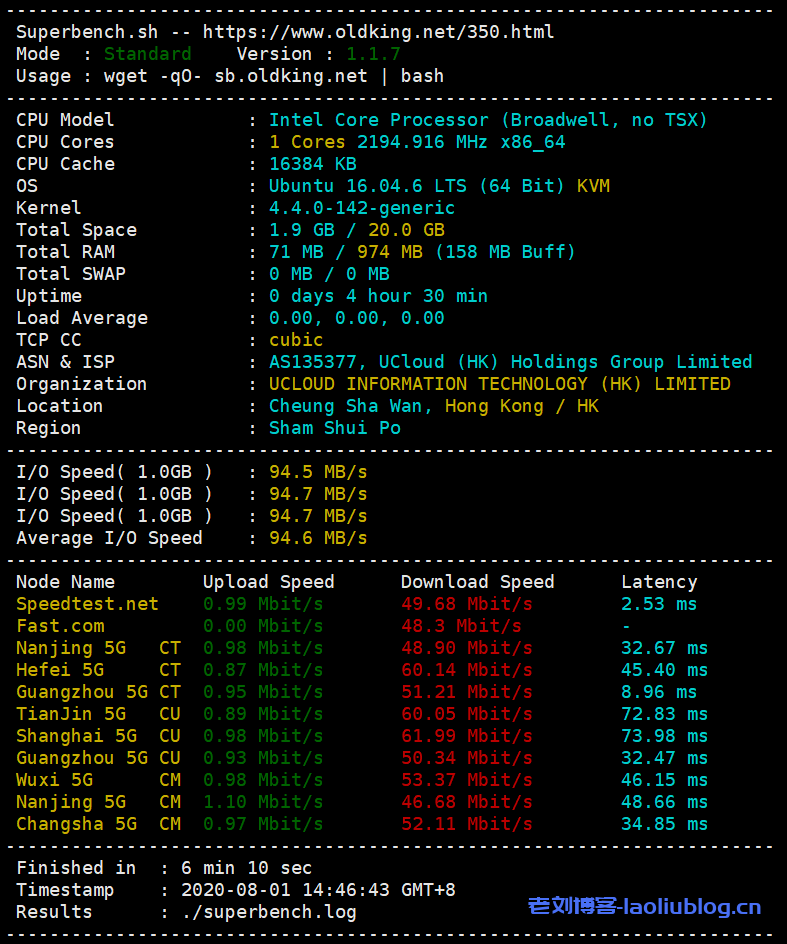Click the UCLOUD INFORMATION TECHNOLOGY organization text

pyautogui.click(x=499, y=384)
